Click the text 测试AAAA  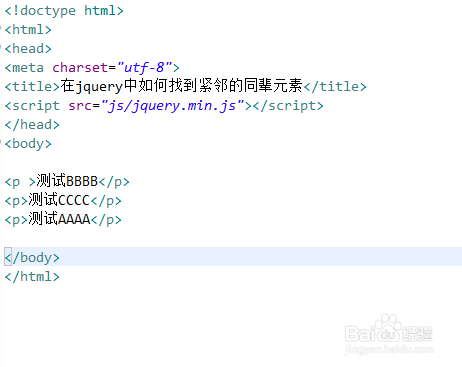pos(59,219)
